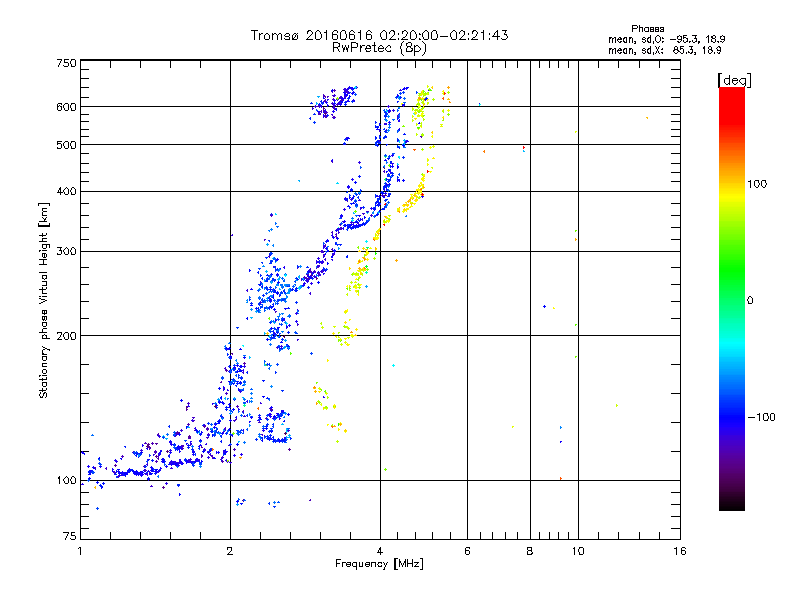Click the plot title "Tromsø 20160616 02:20:00-02:21:43"
This screenshot has width=800, height=600.
point(379,35)
